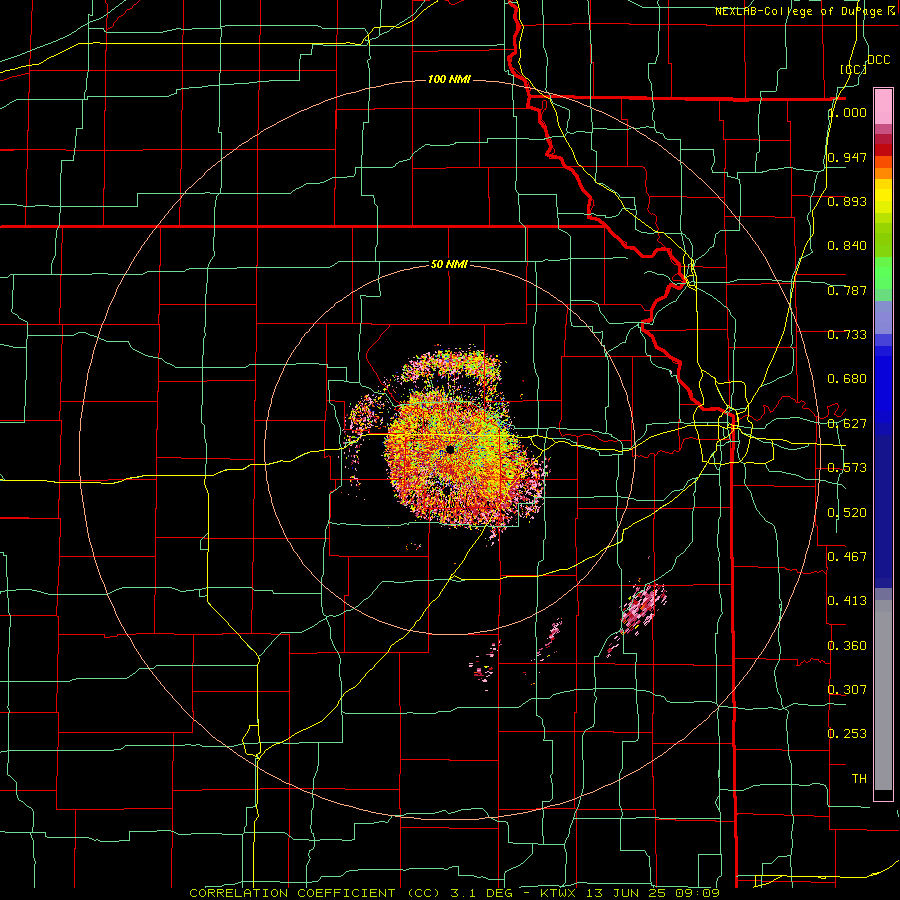Click the 0.893 legend value

[847, 201]
